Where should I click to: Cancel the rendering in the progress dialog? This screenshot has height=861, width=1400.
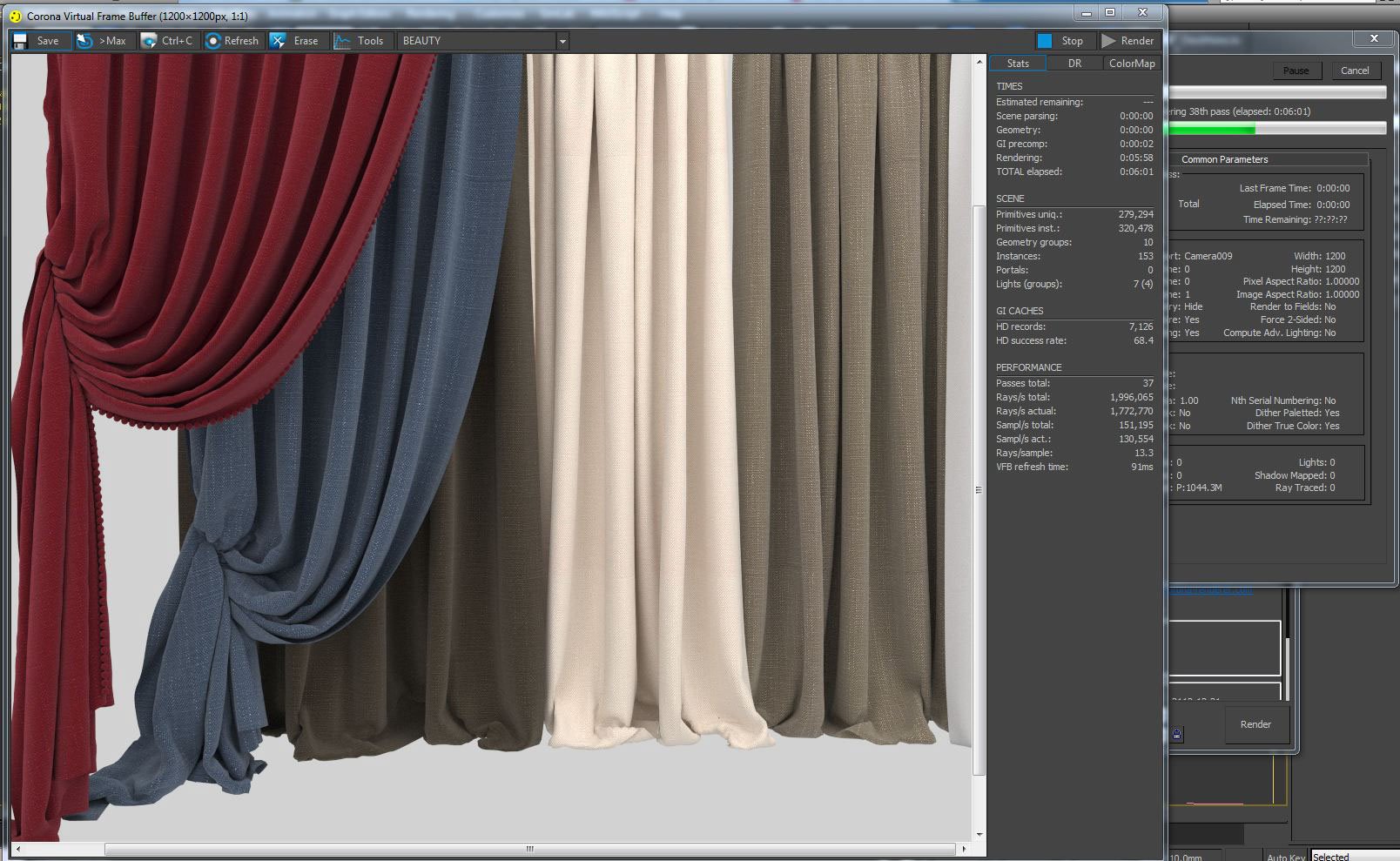pyautogui.click(x=1354, y=71)
